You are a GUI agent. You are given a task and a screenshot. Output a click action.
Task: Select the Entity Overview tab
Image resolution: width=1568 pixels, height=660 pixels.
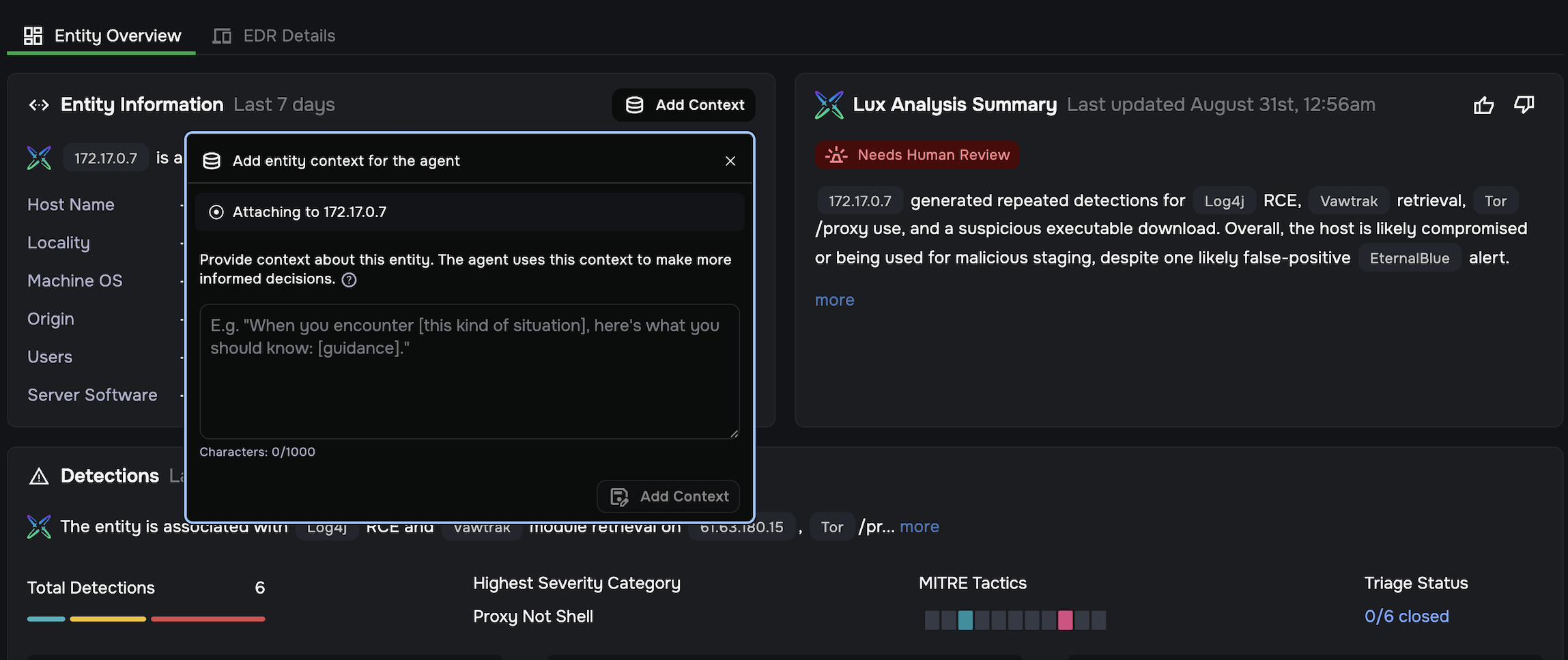tap(102, 35)
